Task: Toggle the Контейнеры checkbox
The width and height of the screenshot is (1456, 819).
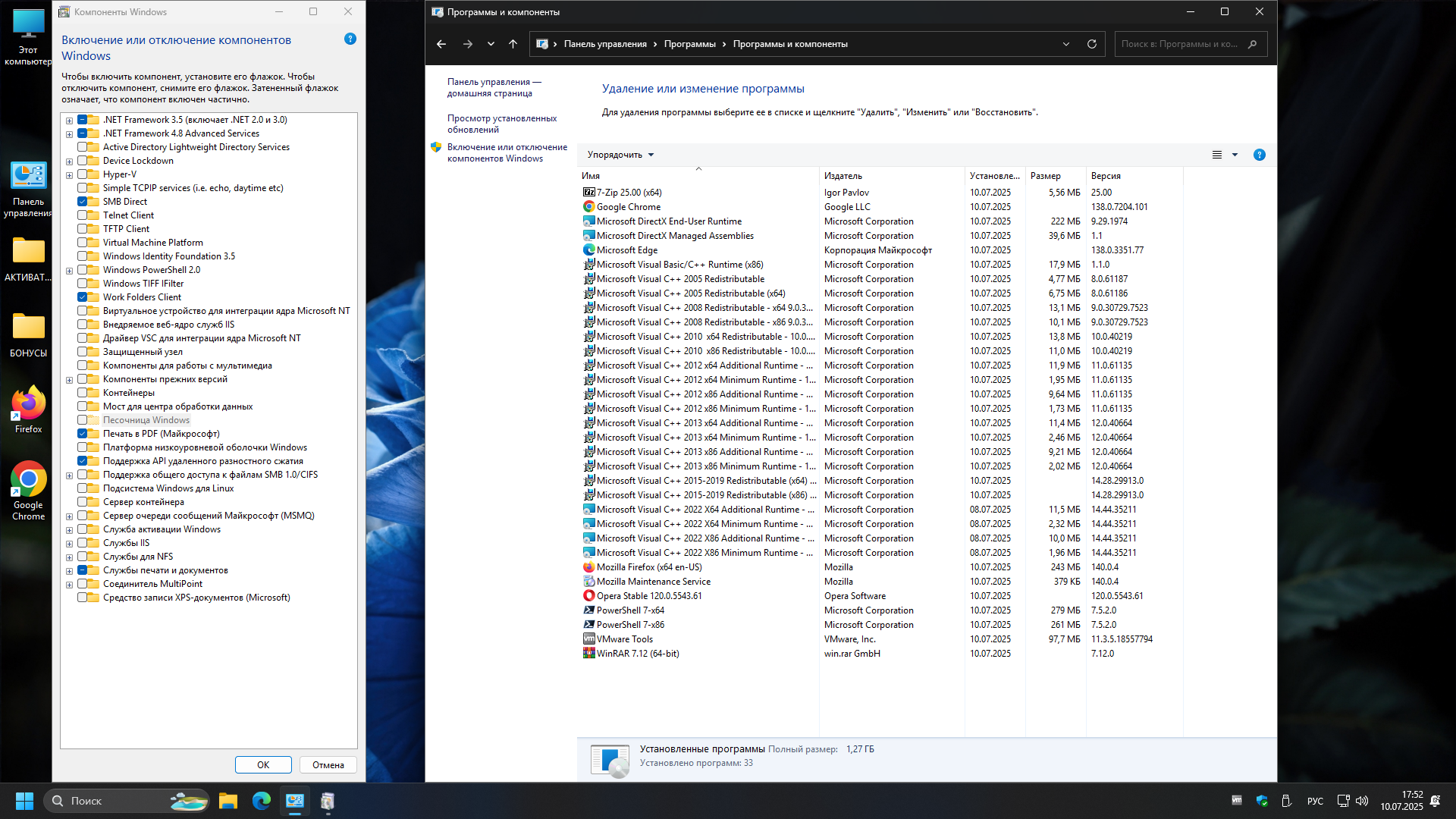Action: click(83, 393)
